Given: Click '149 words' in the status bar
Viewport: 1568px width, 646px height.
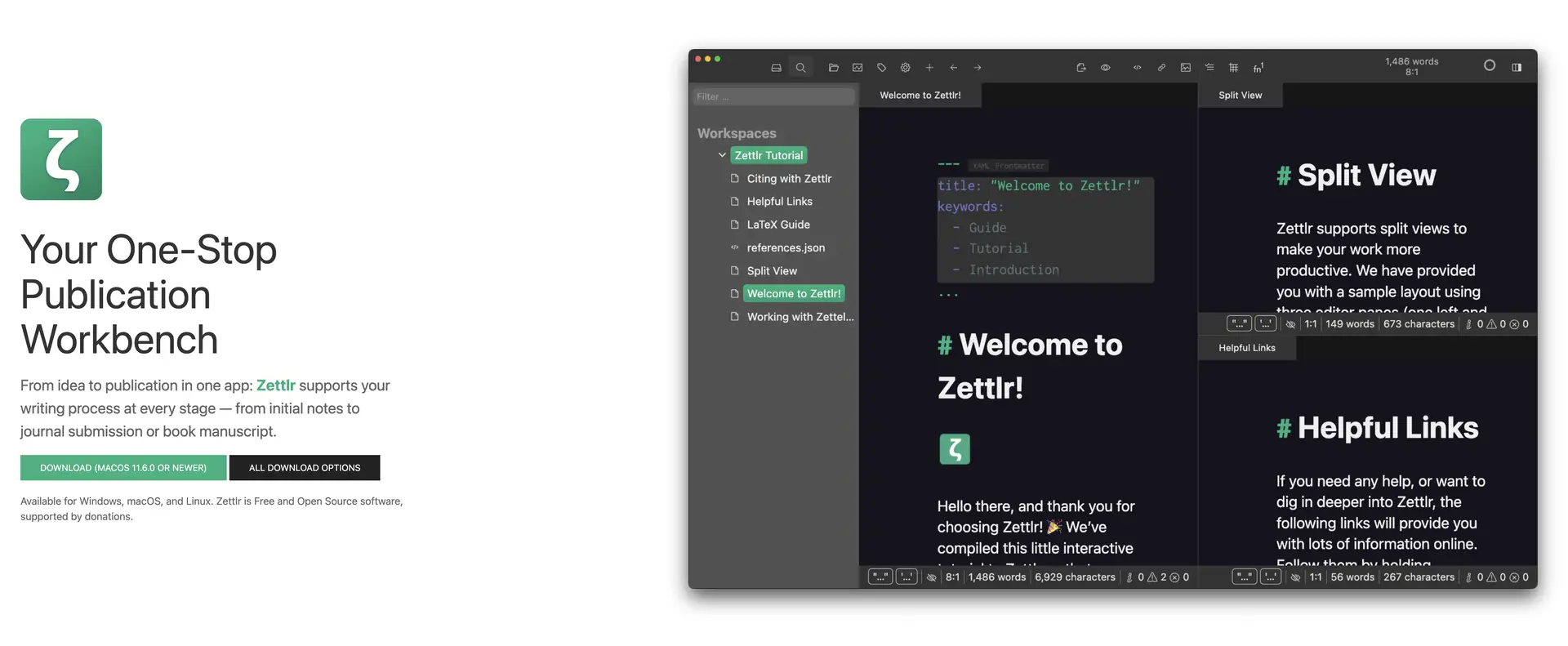Looking at the screenshot, I should click(1350, 324).
